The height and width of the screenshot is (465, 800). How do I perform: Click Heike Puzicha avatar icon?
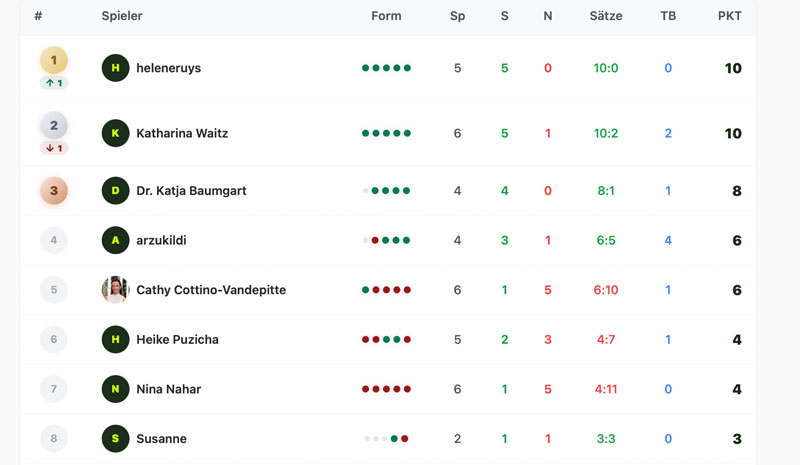[x=115, y=339]
